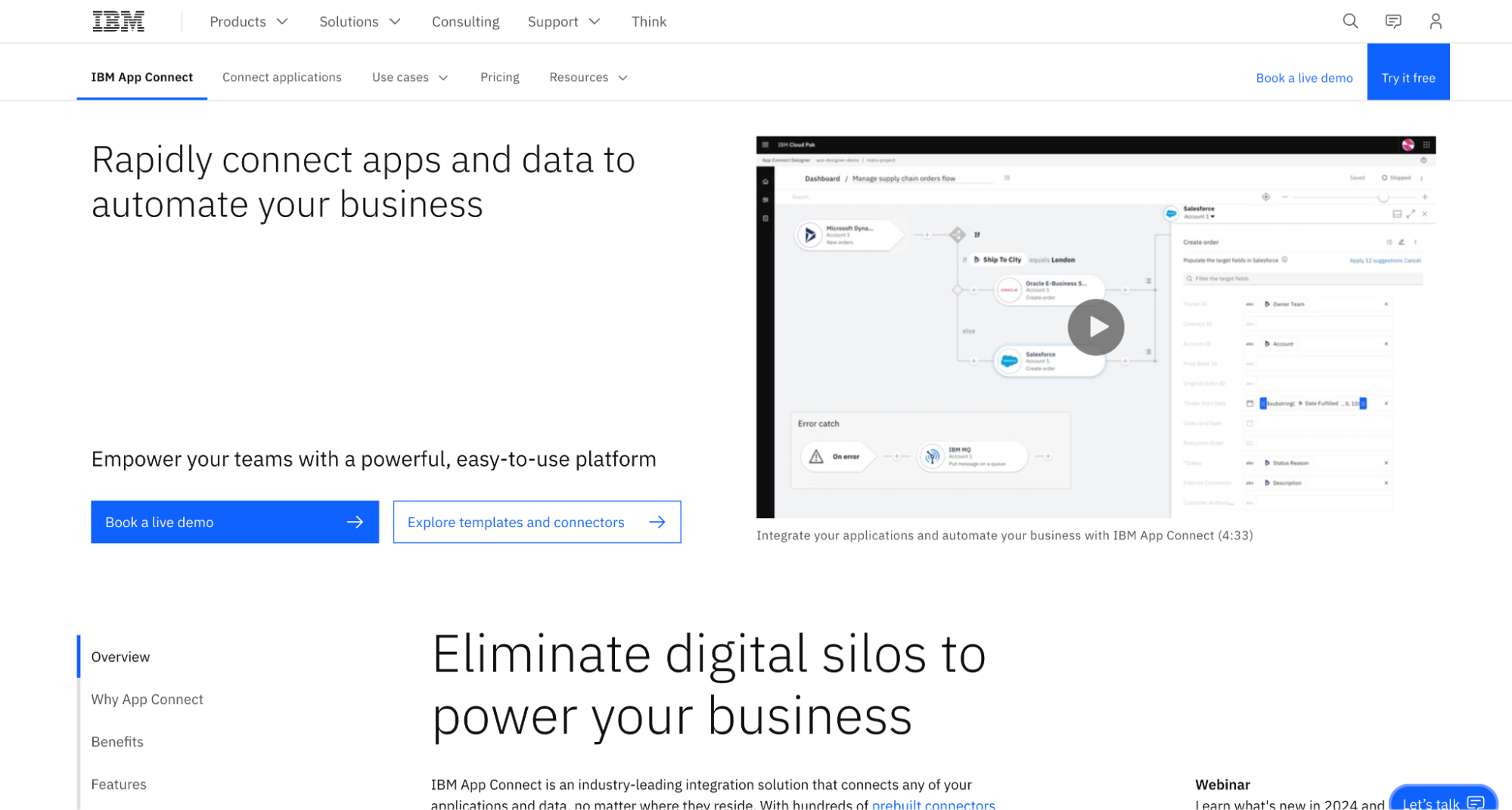
Task: Play the App Connect overview video
Action: [x=1095, y=327]
